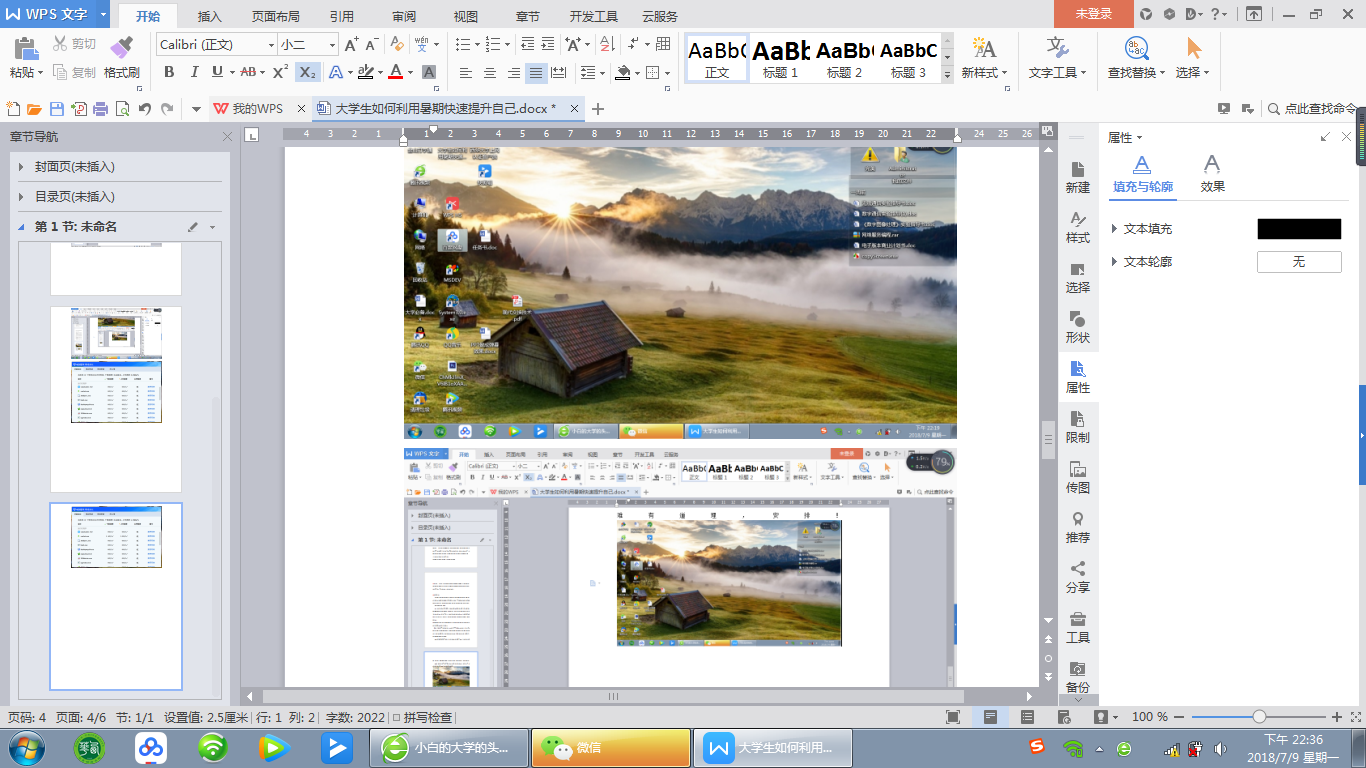Screen dimensions: 1366x768
Task: Click the clear formatting eraser icon
Action: click(x=397, y=45)
